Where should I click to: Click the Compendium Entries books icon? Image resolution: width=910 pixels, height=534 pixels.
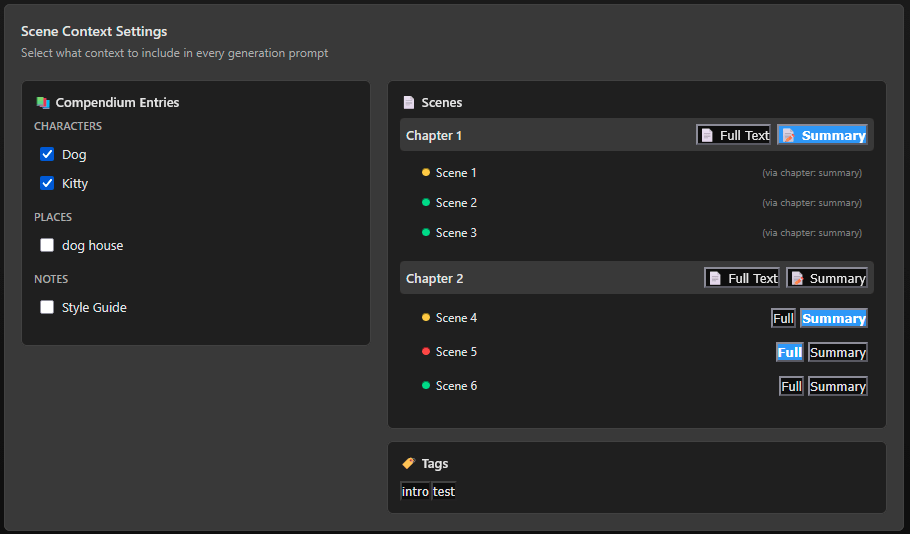pos(42,102)
